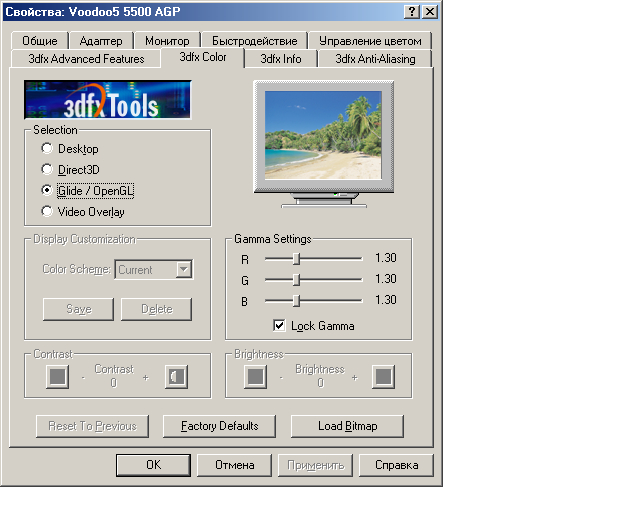Click the Отмена button
Image resolution: width=640 pixels, height=512 pixels.
pos(234,465)
